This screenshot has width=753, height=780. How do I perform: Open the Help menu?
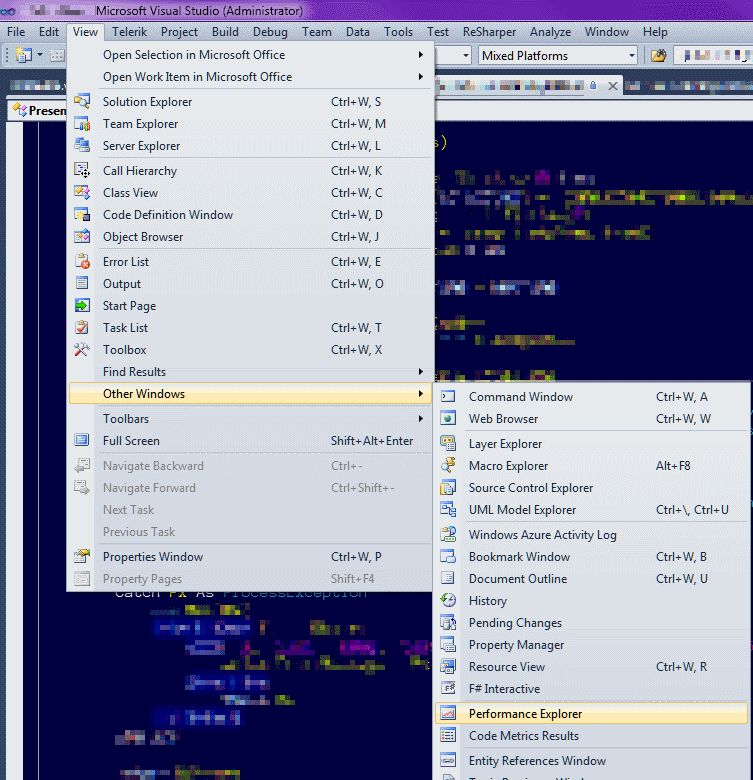[x=655, y=32]
